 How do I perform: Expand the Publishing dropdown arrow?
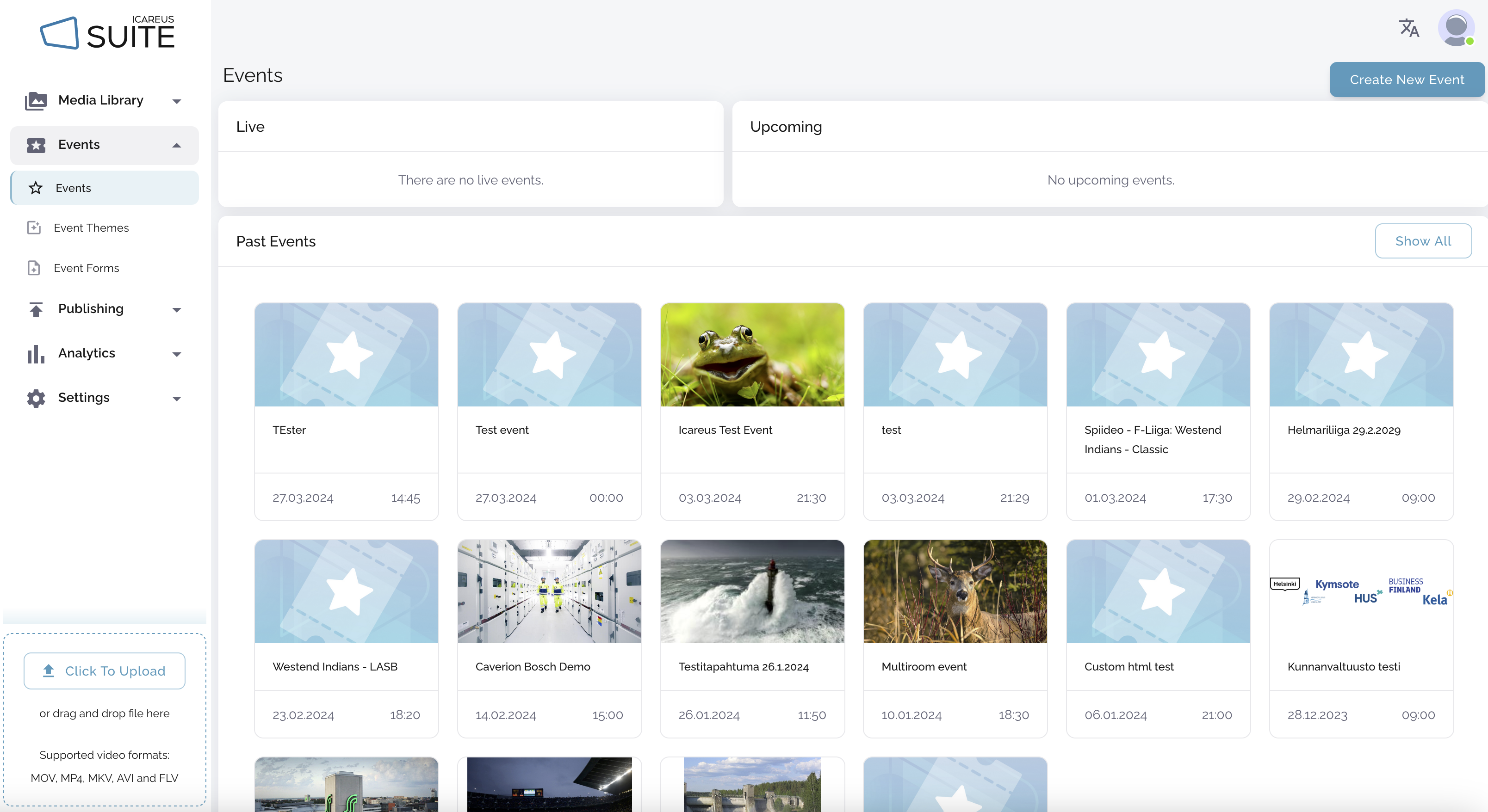click(177, 309)
